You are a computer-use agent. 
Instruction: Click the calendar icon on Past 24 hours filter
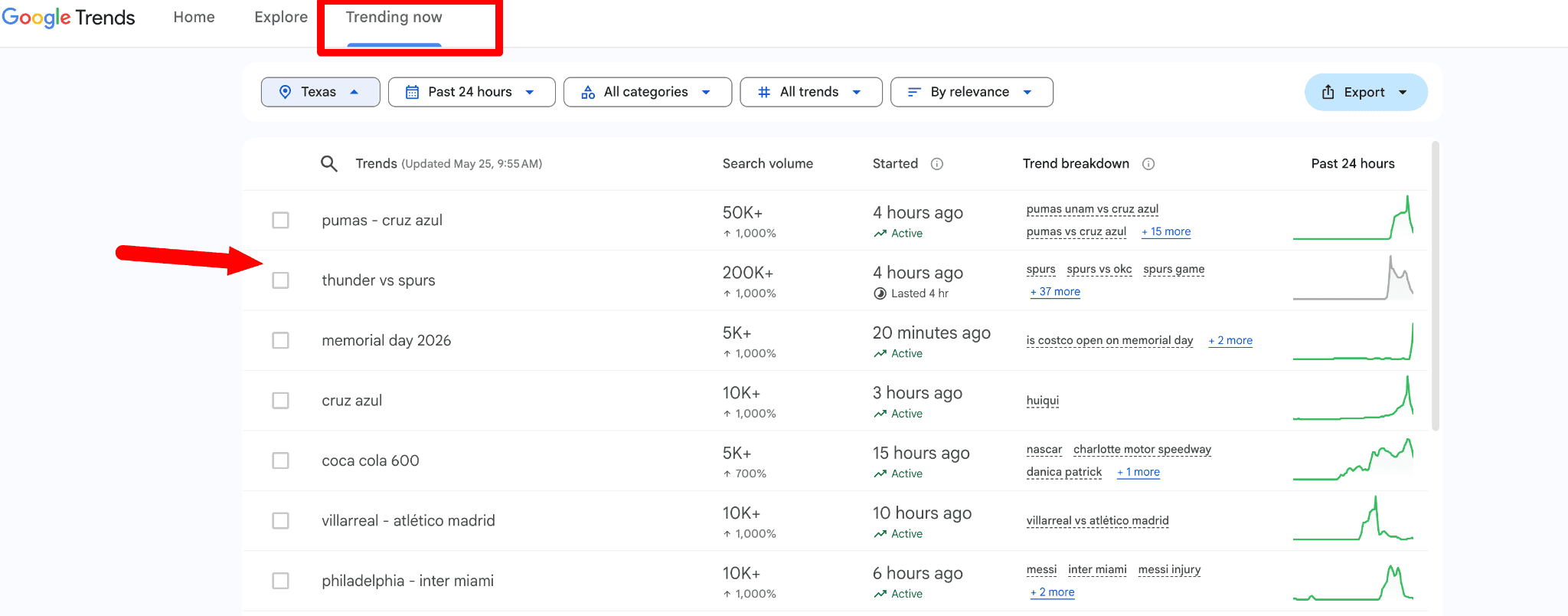pos(412,92)
